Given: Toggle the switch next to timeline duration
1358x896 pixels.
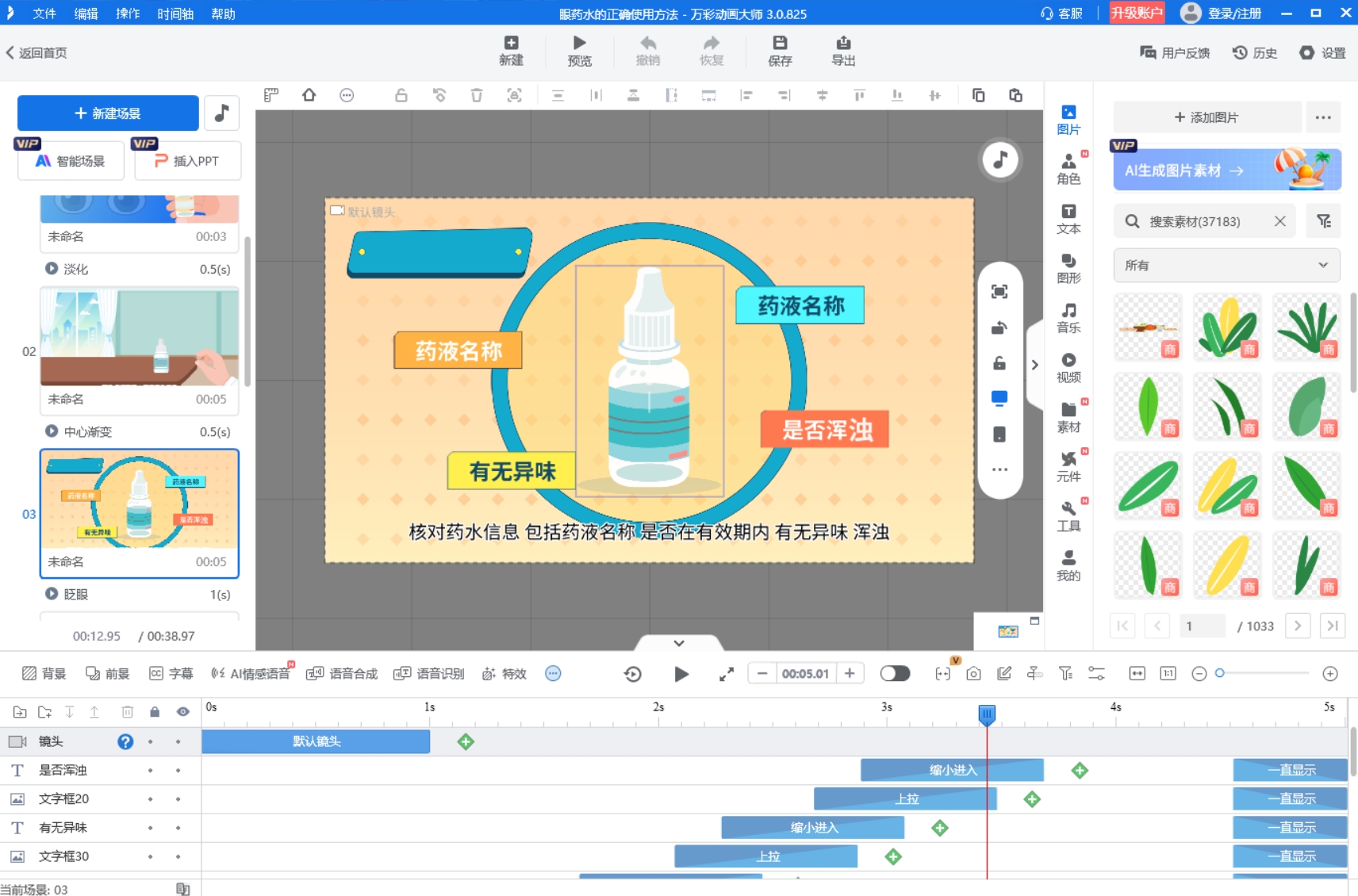Looking at the screenshot, I should coord(895,674).
